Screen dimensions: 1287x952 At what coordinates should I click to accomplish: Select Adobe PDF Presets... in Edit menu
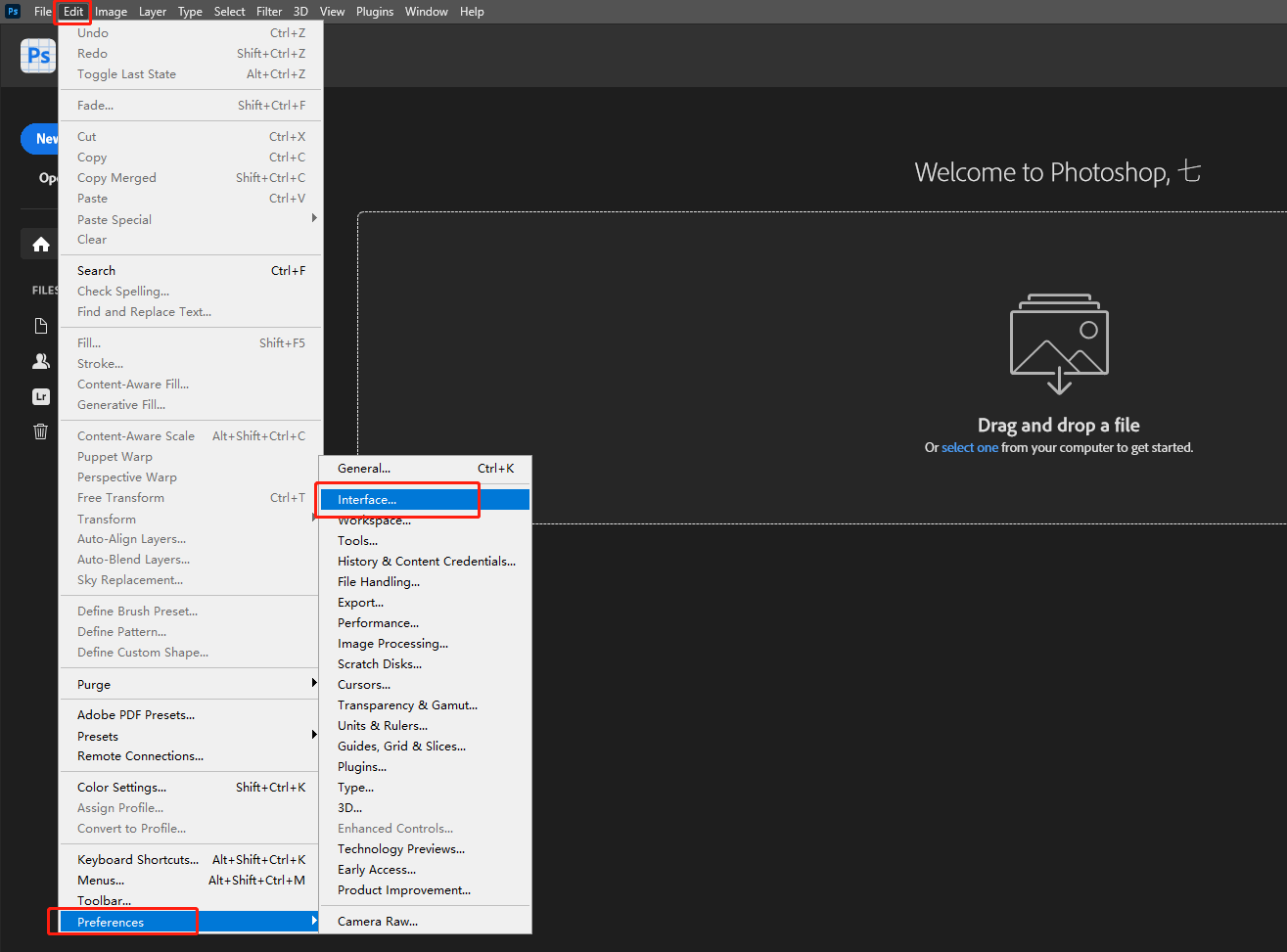(191, 714)
